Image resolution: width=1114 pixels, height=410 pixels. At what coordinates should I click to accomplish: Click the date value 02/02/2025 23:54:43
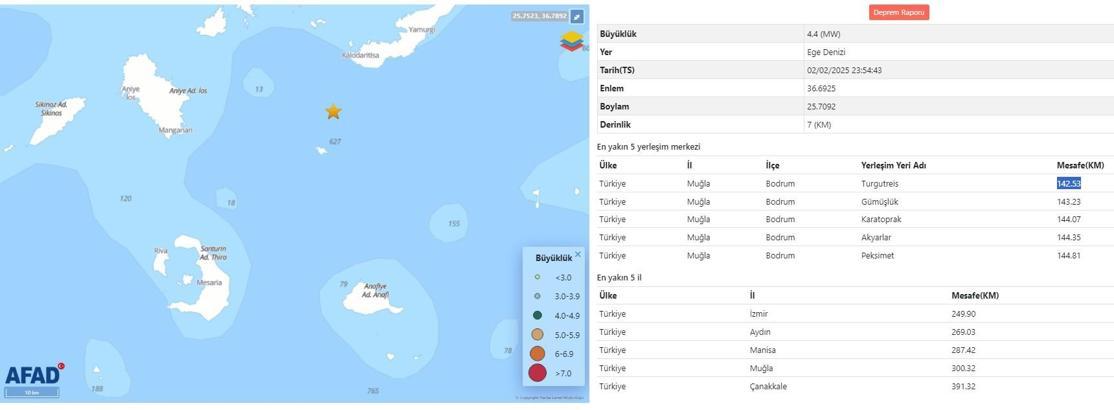[845, 70]
